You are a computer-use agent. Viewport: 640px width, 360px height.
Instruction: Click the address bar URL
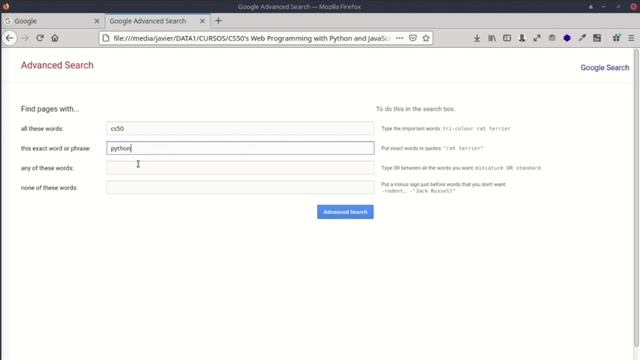click(x=251, y=38)
